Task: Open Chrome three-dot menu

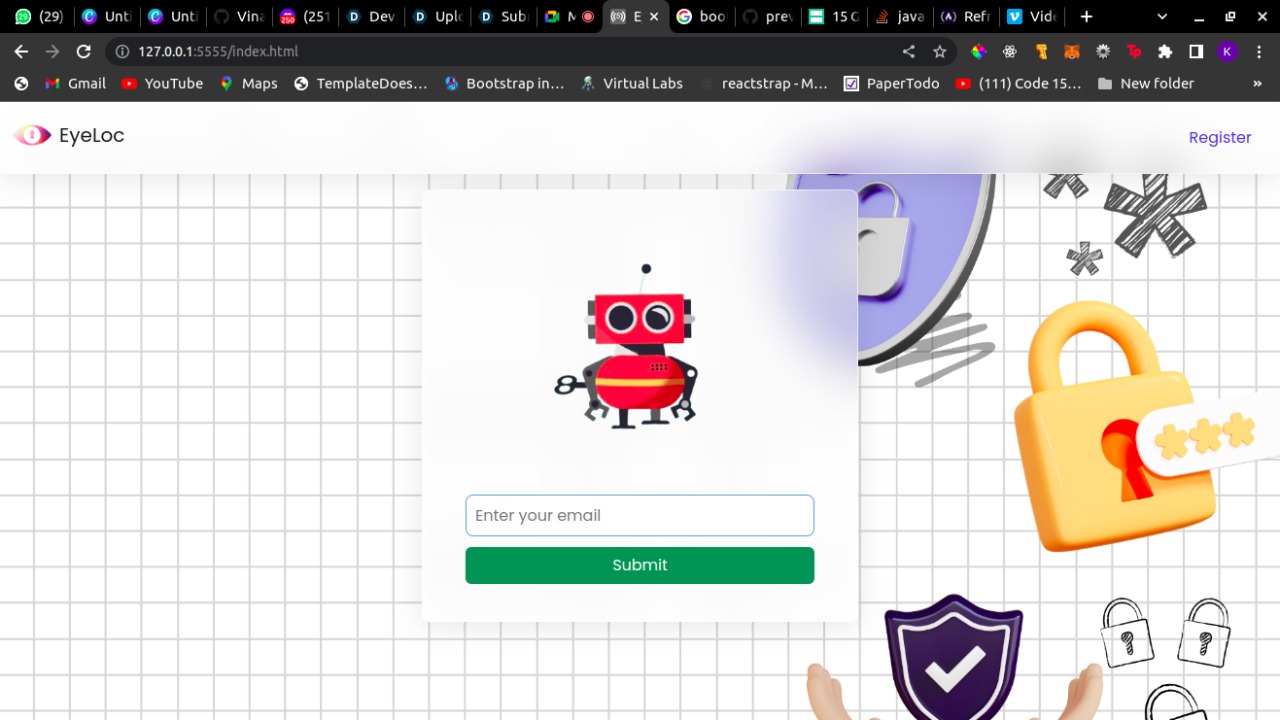Action: coord(1258,51)
